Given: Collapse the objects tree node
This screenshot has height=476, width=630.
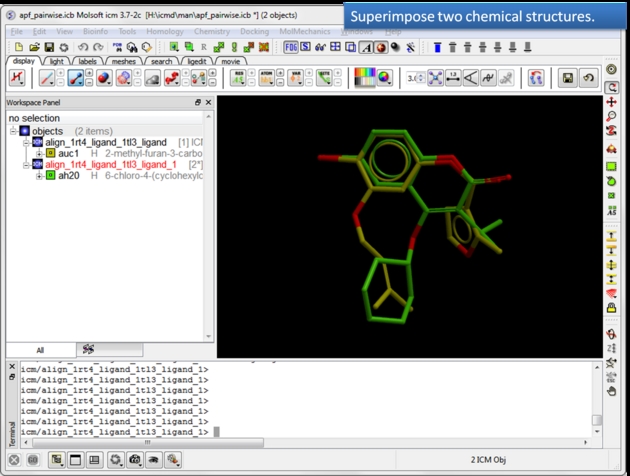Looking at the screenshot, I should [x=13, y=131].
